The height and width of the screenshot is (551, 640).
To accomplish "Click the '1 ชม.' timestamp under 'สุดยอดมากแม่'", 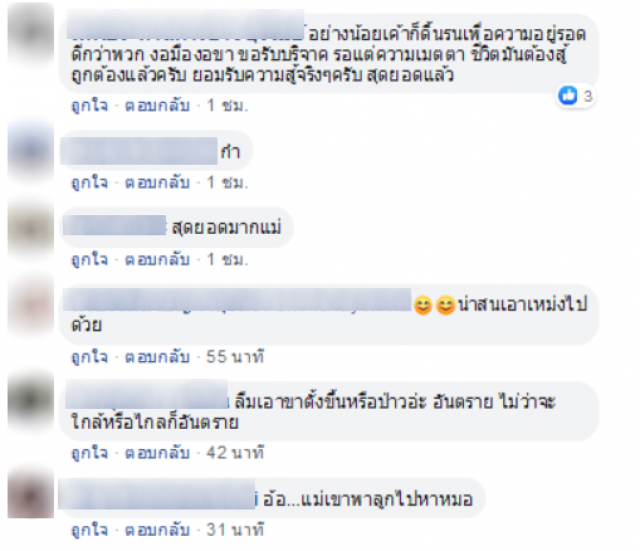I will [x=227, y=259].
